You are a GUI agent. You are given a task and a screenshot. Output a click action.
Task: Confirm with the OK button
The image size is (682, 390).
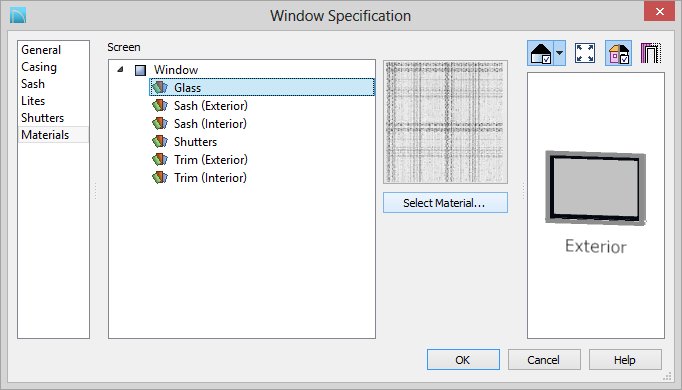463,360
